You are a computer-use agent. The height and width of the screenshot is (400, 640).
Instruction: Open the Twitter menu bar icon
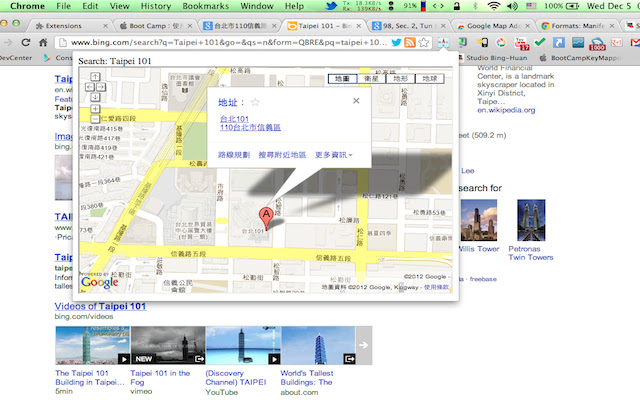331,6
